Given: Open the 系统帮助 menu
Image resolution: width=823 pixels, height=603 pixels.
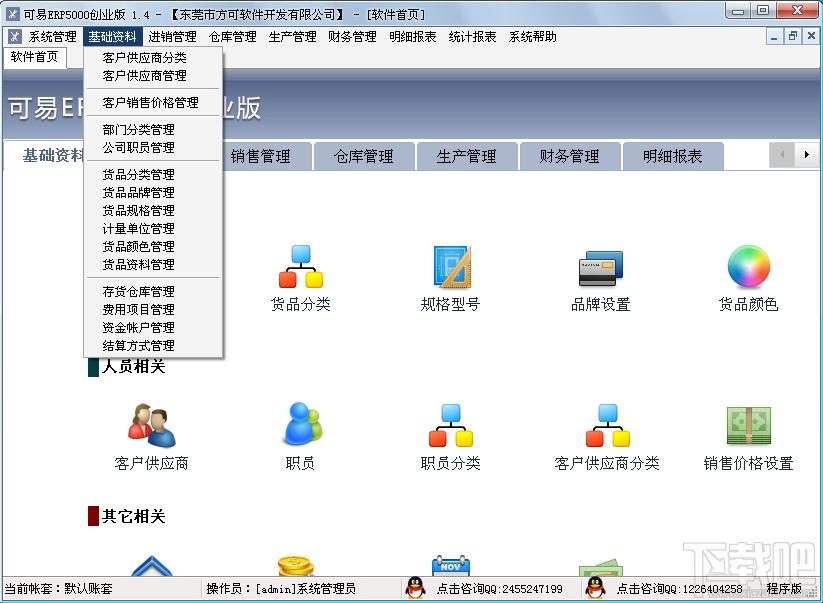Looking at the screenshot, I should pyautogui.click(x=533, y=36).
